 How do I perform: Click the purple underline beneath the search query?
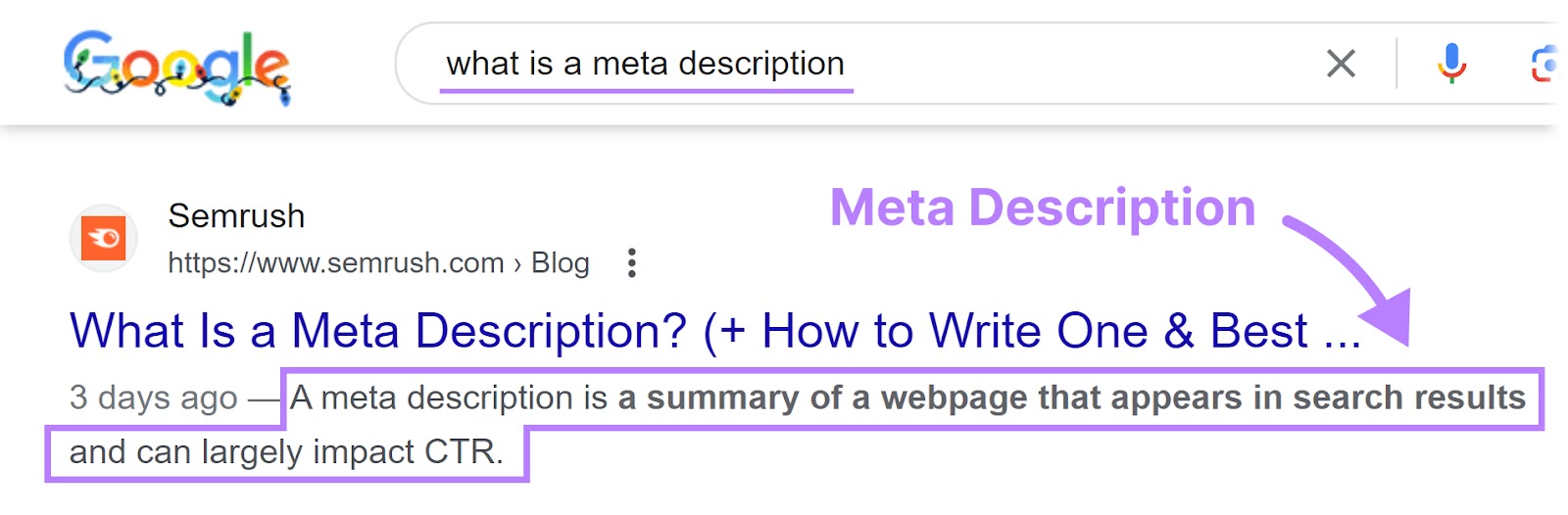[x=646, y=90]
